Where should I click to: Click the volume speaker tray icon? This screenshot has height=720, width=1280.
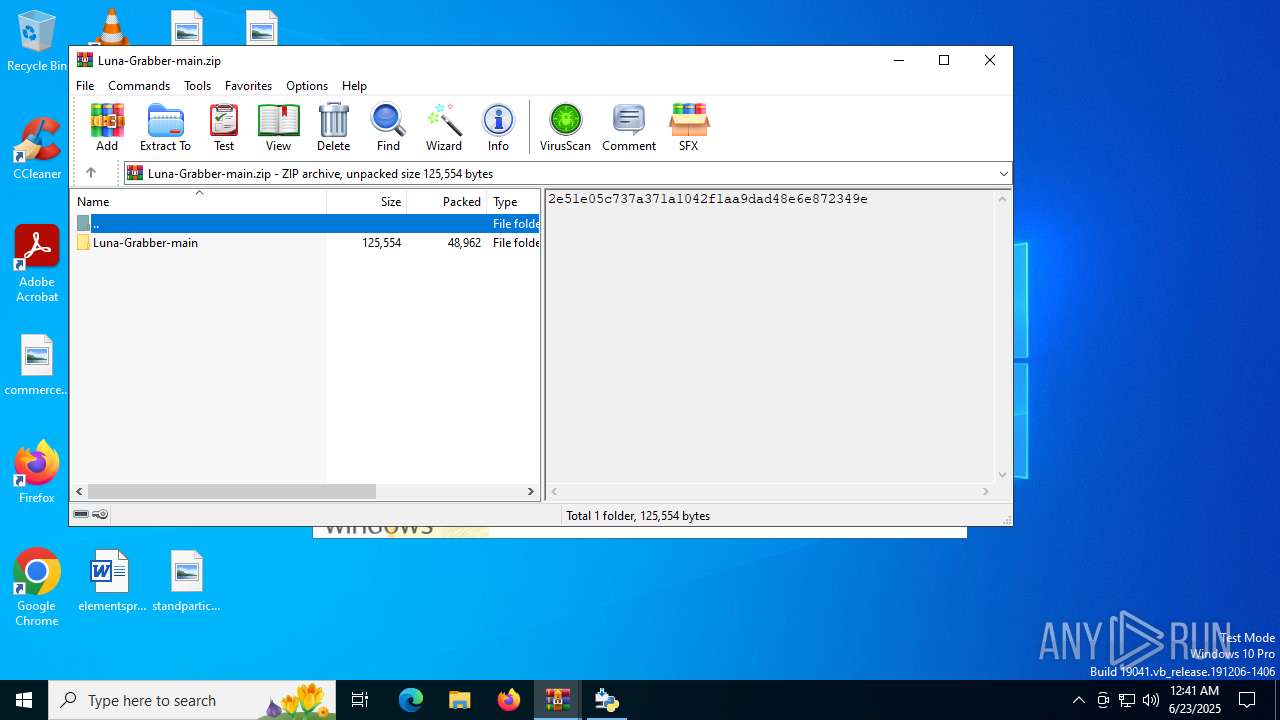coord(1151,700)
